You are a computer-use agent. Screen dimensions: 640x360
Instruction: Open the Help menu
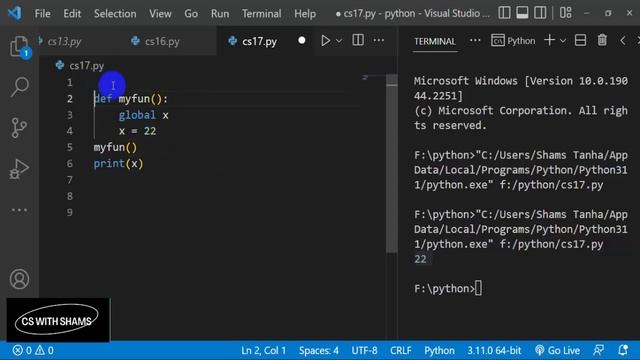pos(305,13)
